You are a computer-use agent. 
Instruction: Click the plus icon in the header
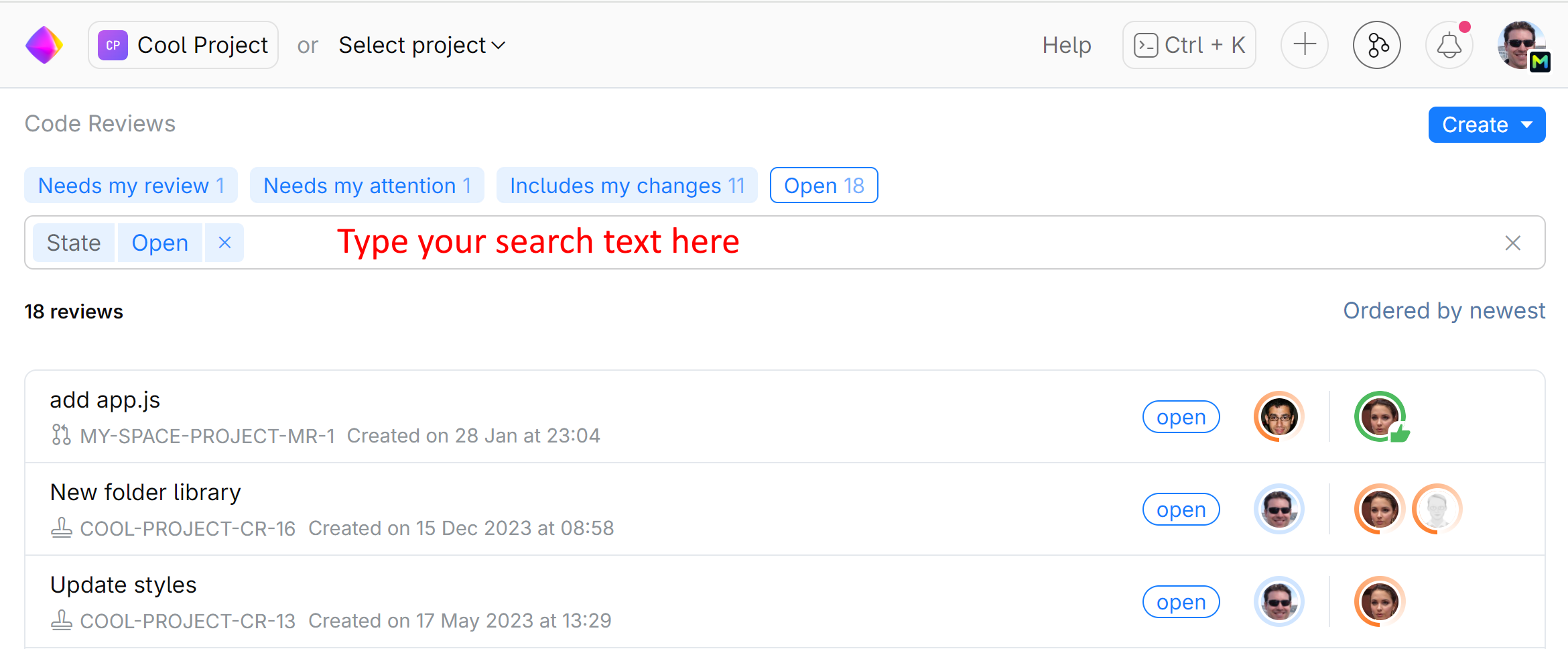pos(1304,44)
